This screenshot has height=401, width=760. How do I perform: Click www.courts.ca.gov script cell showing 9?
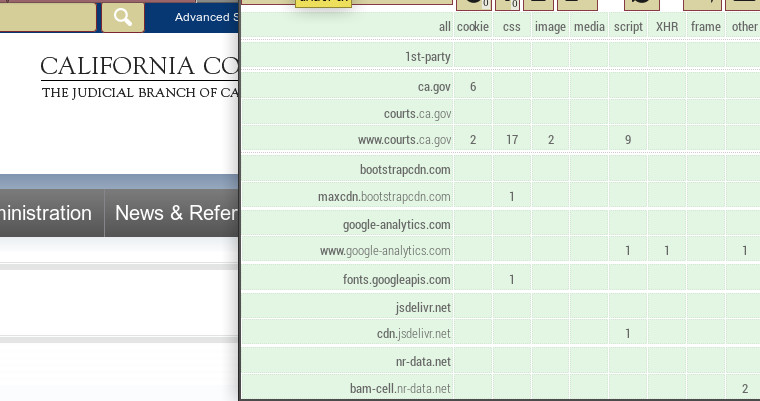click(628, 140)
